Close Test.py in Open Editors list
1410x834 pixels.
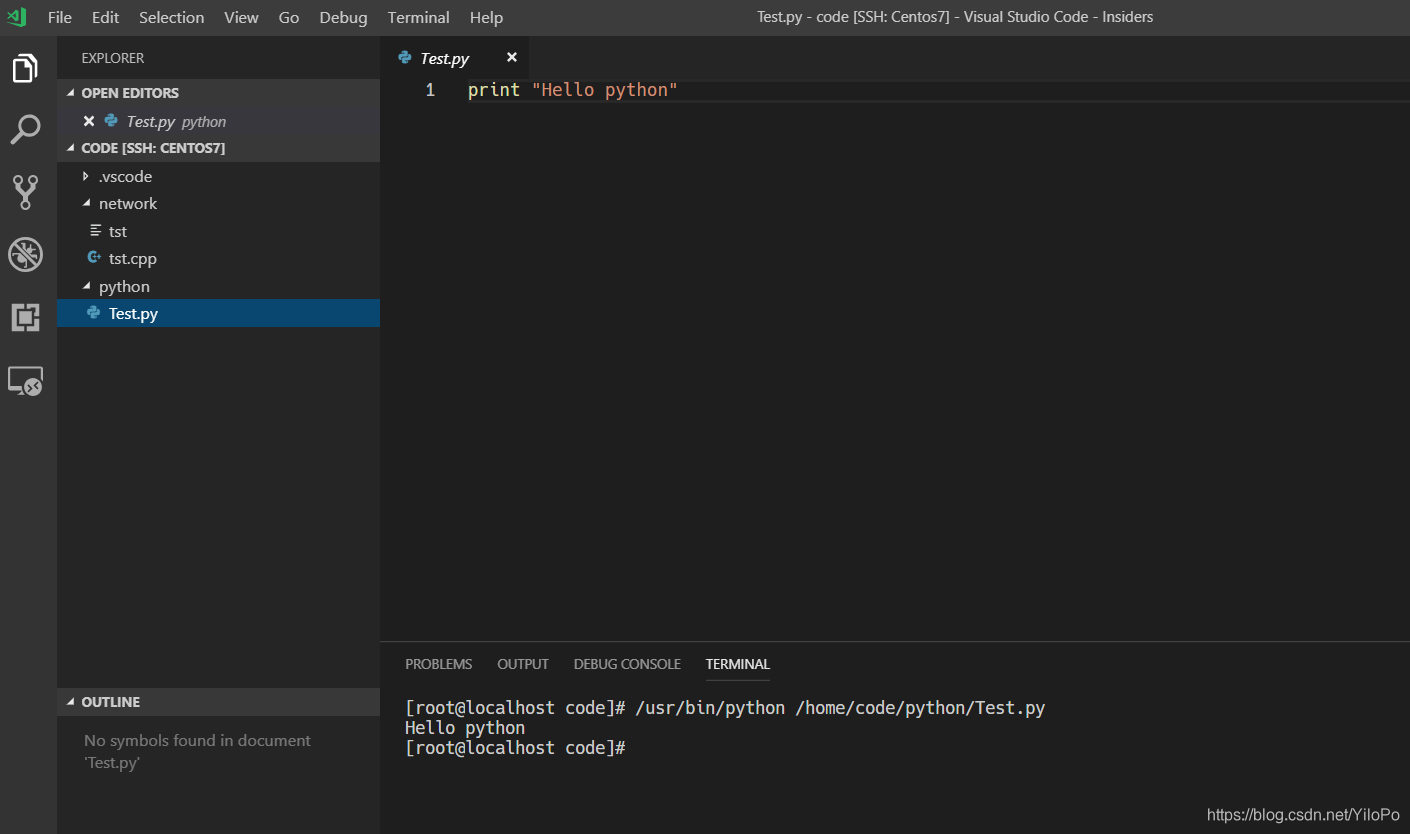[89, 121]
